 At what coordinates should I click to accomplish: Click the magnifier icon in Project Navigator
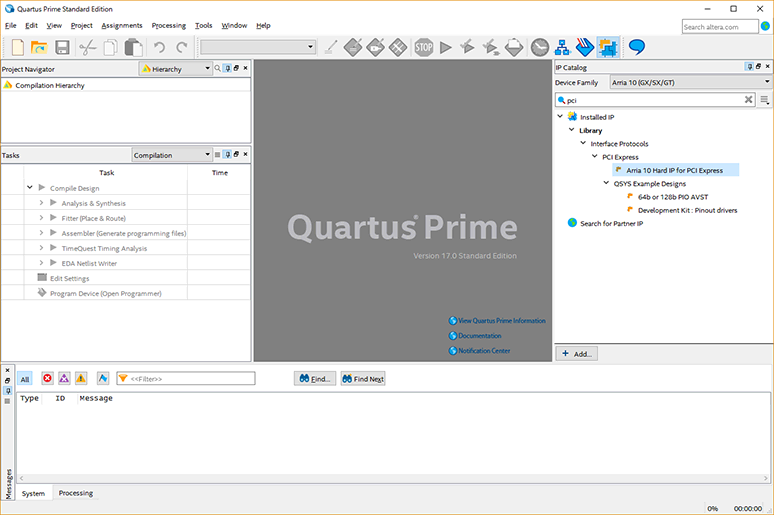(217, 68)
